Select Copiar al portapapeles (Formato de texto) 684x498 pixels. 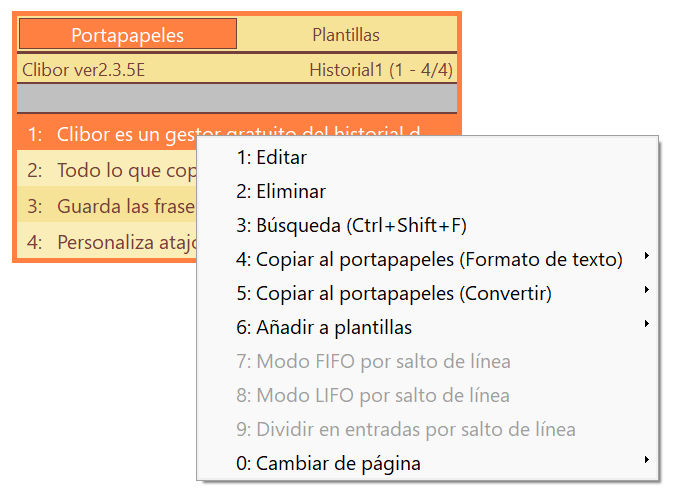point(428,259)
